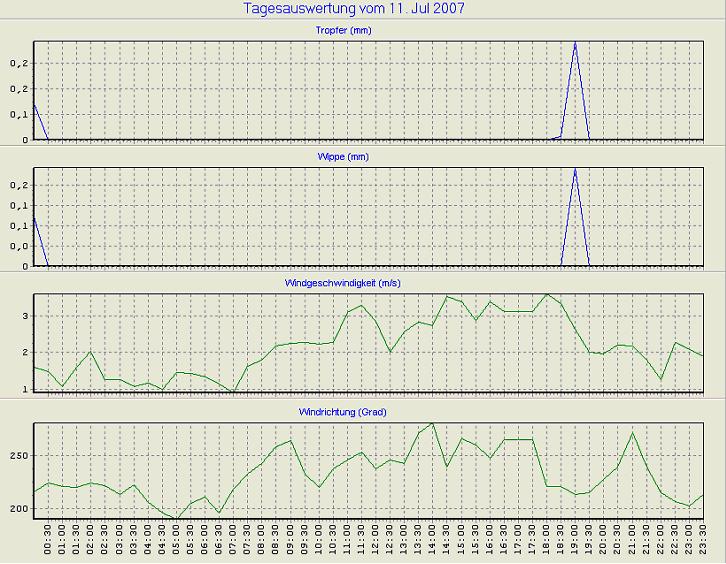Click the 250 label on Windrichtung axis
Screen dimensions: 726x564
click(17, 455)
